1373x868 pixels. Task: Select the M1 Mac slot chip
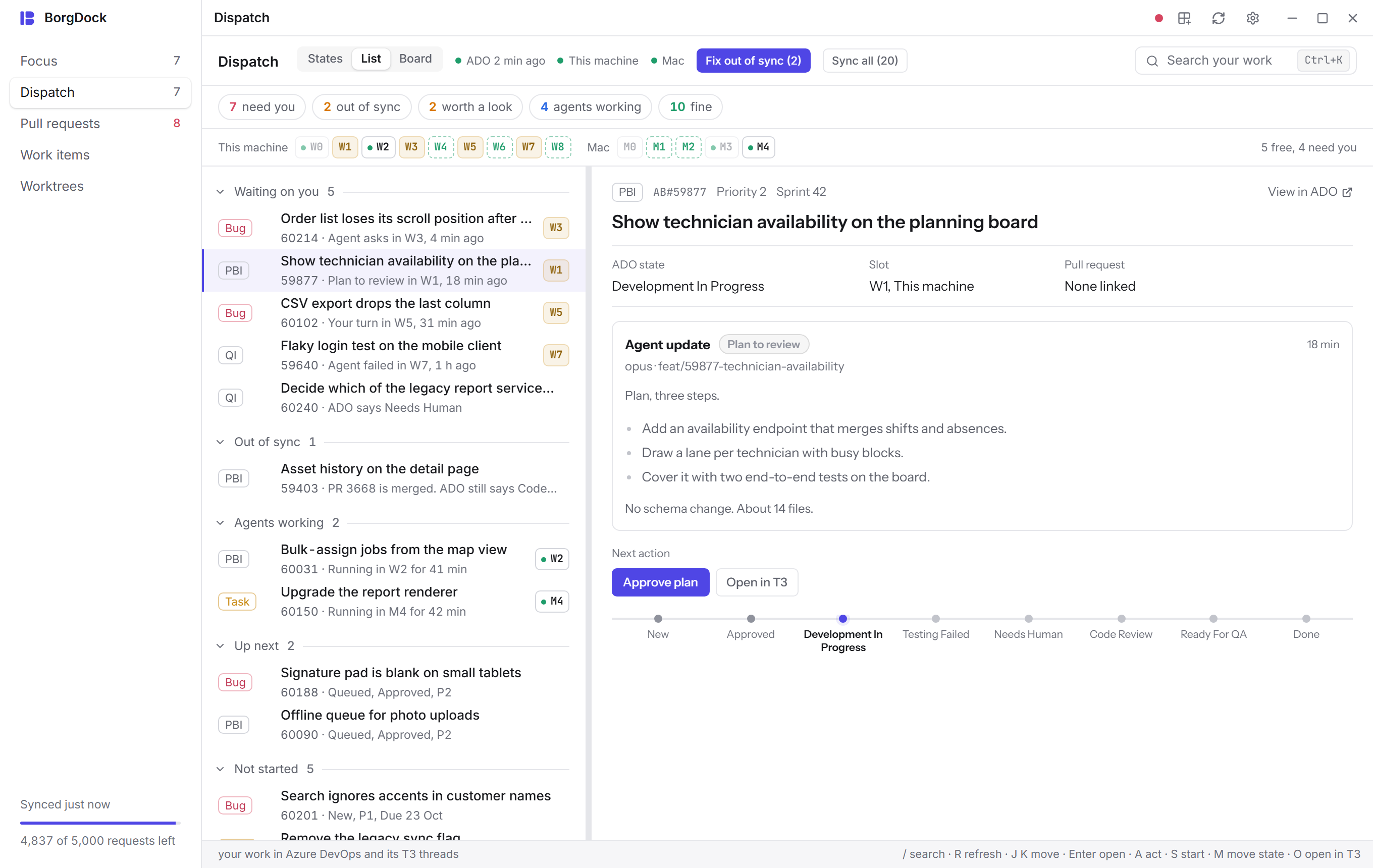(x=659, y=148)
